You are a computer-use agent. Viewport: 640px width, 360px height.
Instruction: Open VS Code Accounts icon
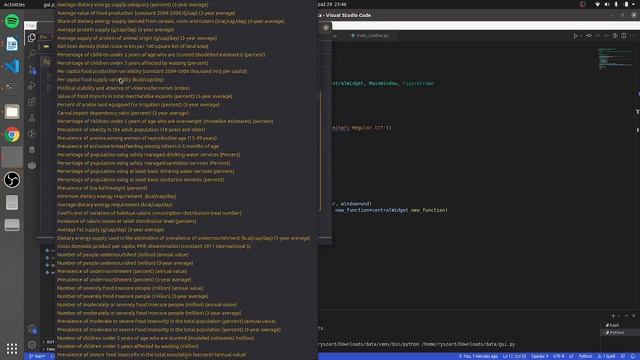pyautogui.click(x=32, y=329)
